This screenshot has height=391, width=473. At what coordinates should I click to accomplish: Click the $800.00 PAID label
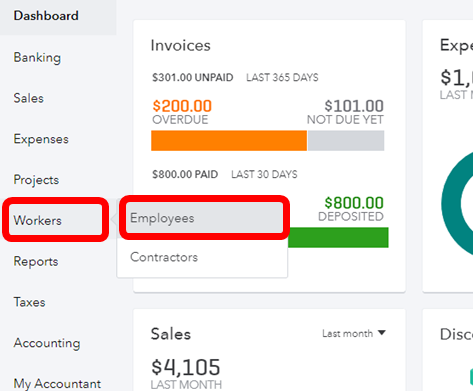[185, 174]
